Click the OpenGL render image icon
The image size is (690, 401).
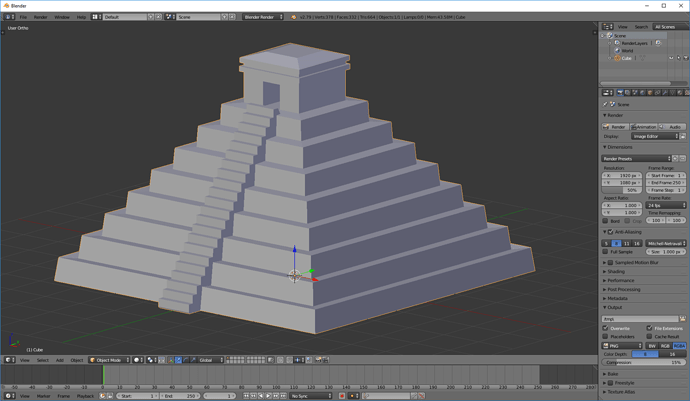318,360
